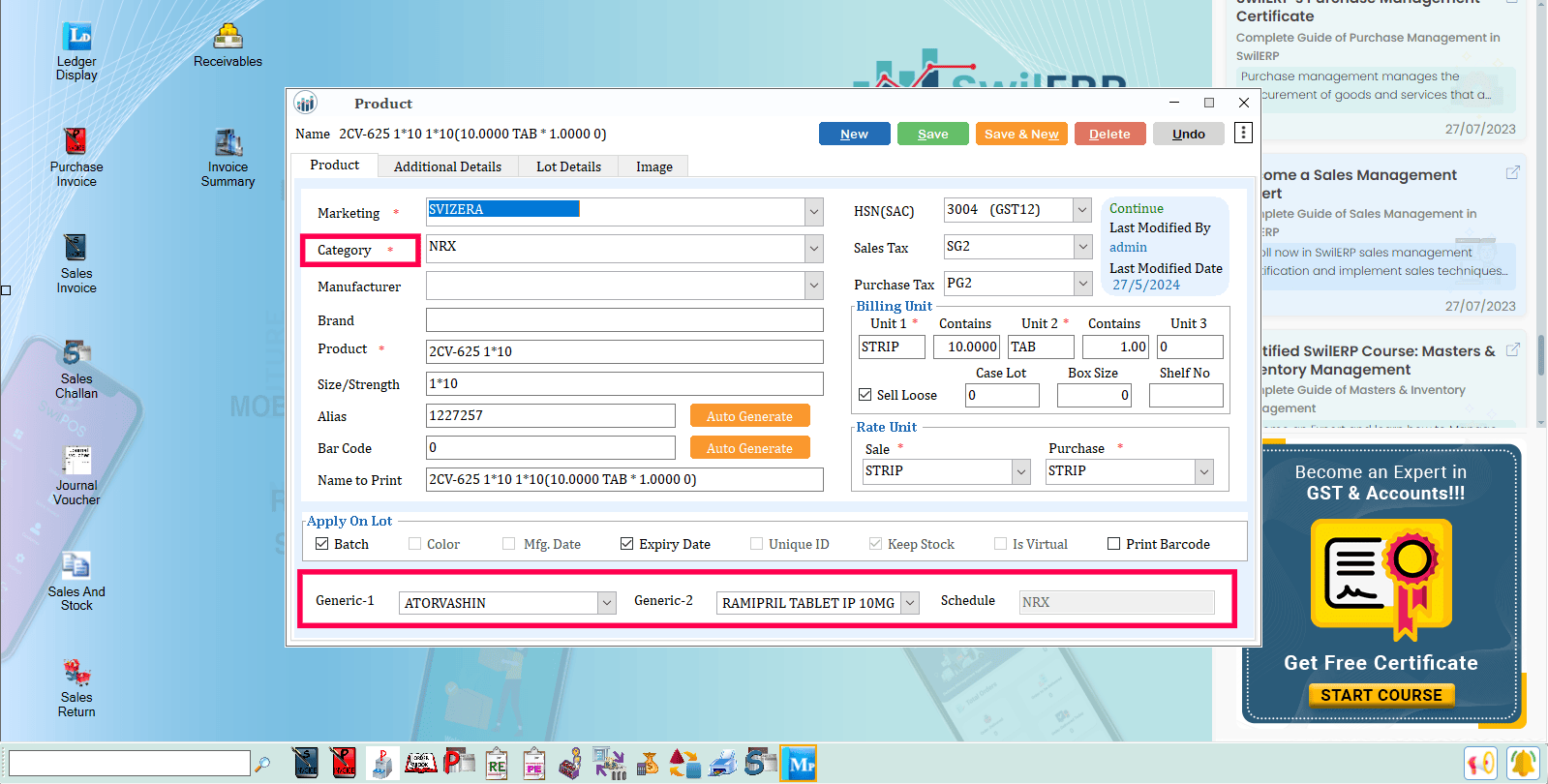
Task: Expand the Purchase rate unit dropdown
Action: click(x=1204, y=471)
